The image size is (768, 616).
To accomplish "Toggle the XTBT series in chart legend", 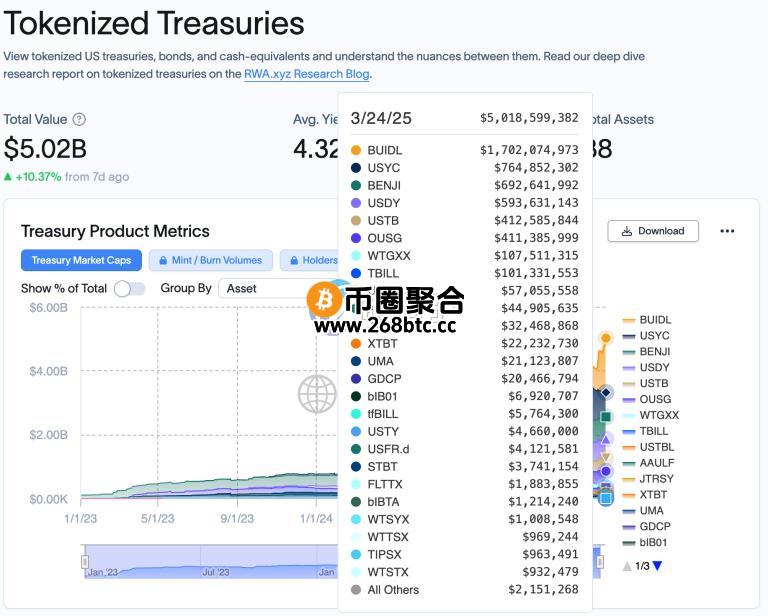I will tap(645, 495).
